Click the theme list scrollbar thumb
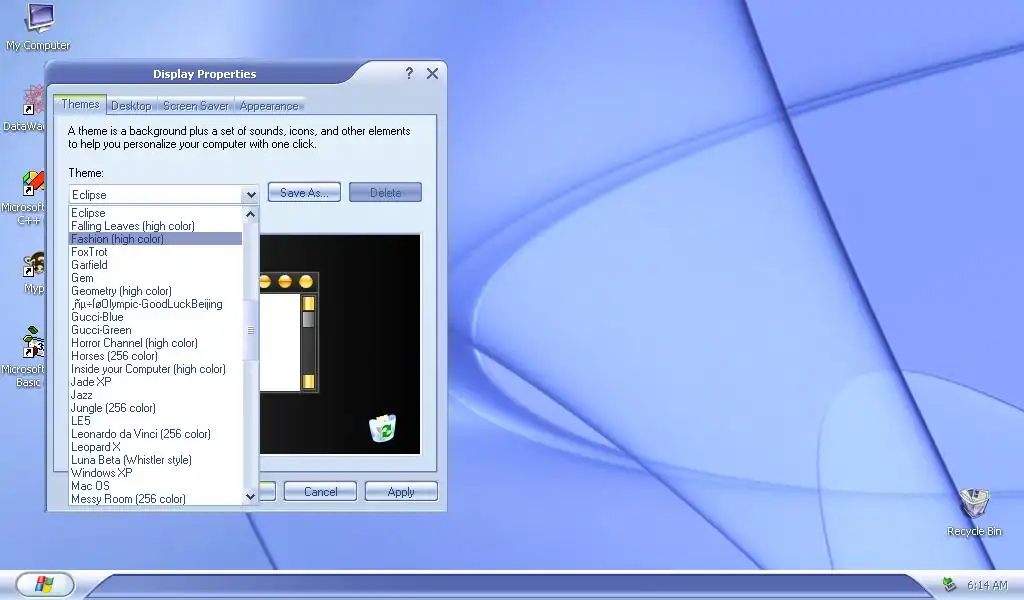Screen dimensions: 1024x600 (251, 330)
